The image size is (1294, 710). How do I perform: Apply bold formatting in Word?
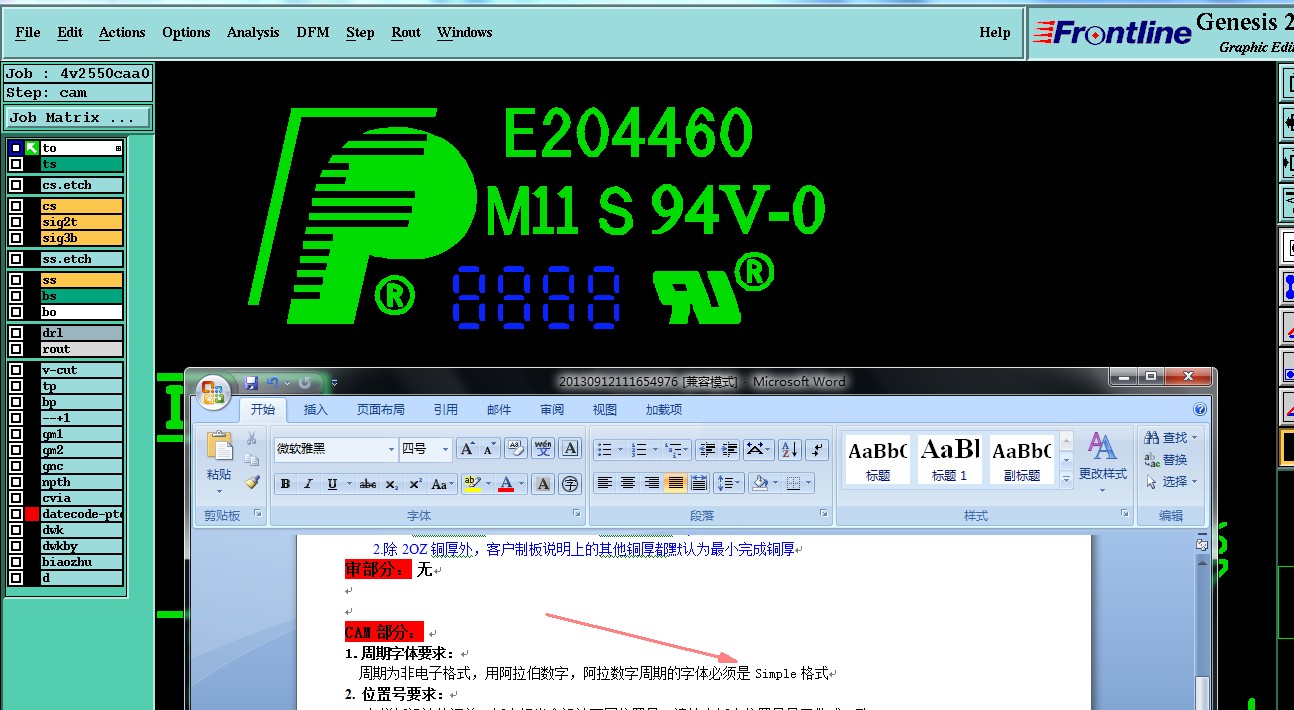286,484
